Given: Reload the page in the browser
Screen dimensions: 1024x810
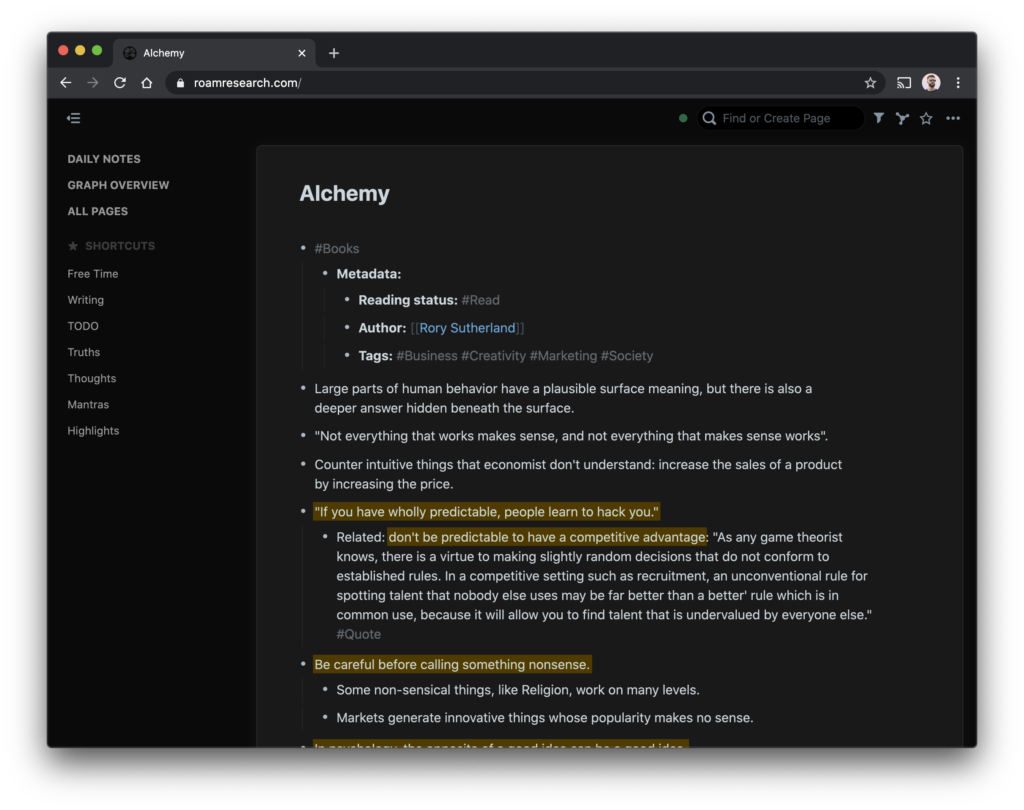Looking at the screenshot, I should pyautogui.click(x=120, y=83).
